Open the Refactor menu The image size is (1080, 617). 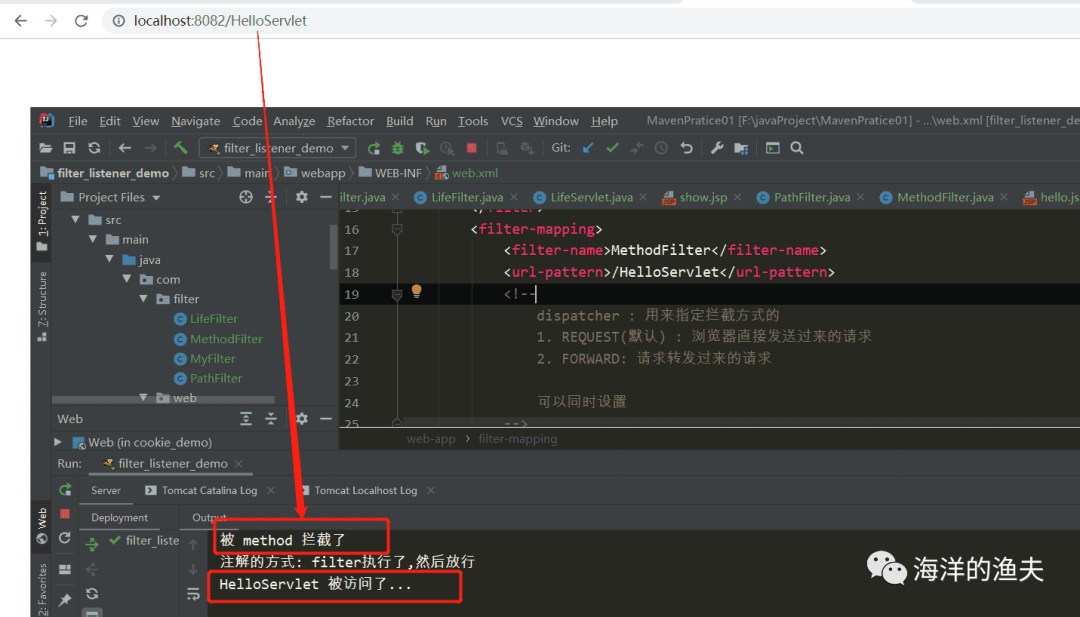[x=351, y=121]
